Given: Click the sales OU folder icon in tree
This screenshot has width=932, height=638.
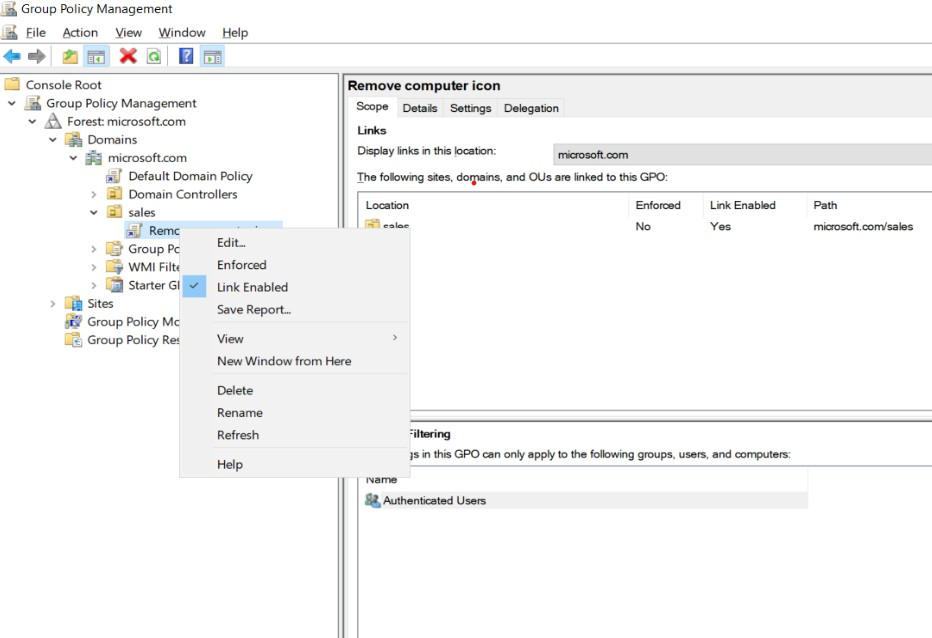Looking at the screenshot, I should [114, 212].
